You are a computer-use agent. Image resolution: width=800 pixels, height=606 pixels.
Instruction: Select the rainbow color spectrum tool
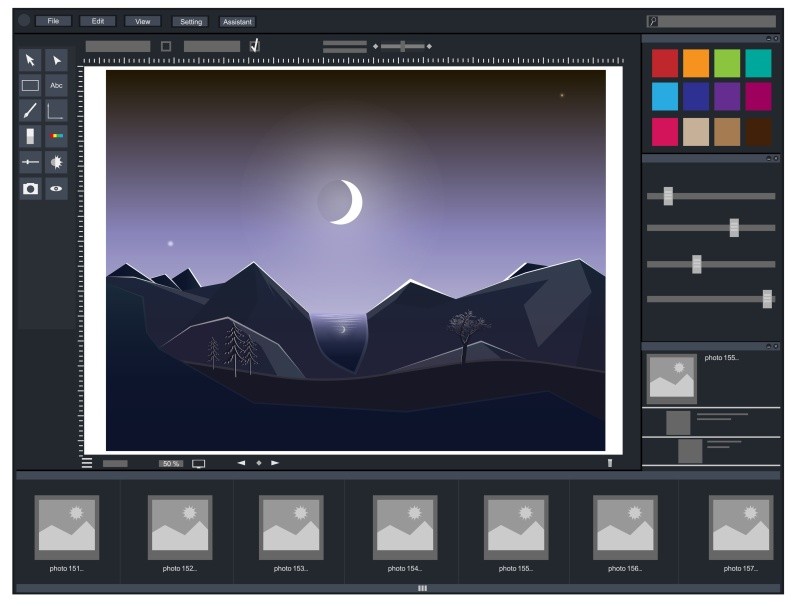[x=56, y=136]
